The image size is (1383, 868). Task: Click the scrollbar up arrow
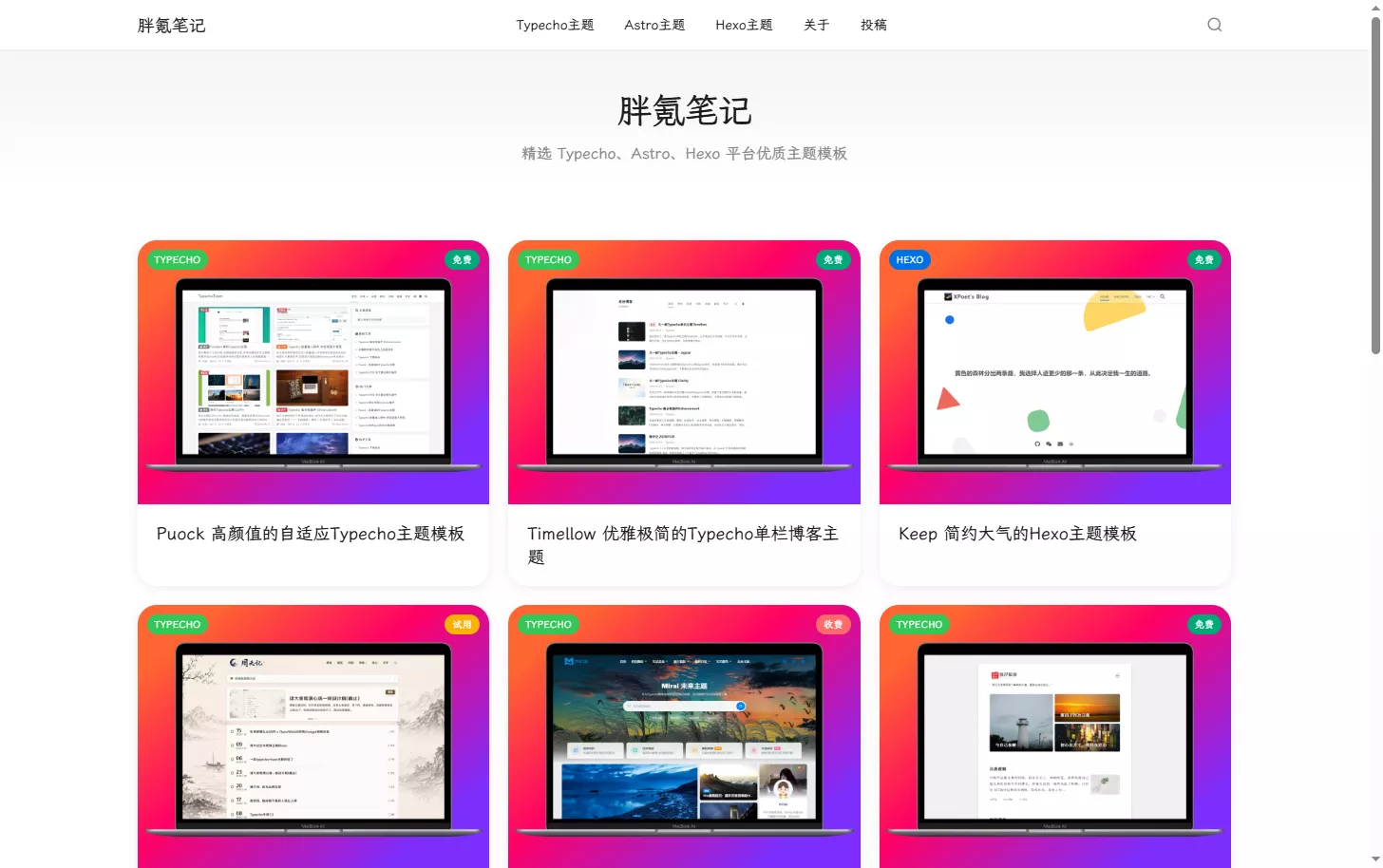coord(1375,8)
